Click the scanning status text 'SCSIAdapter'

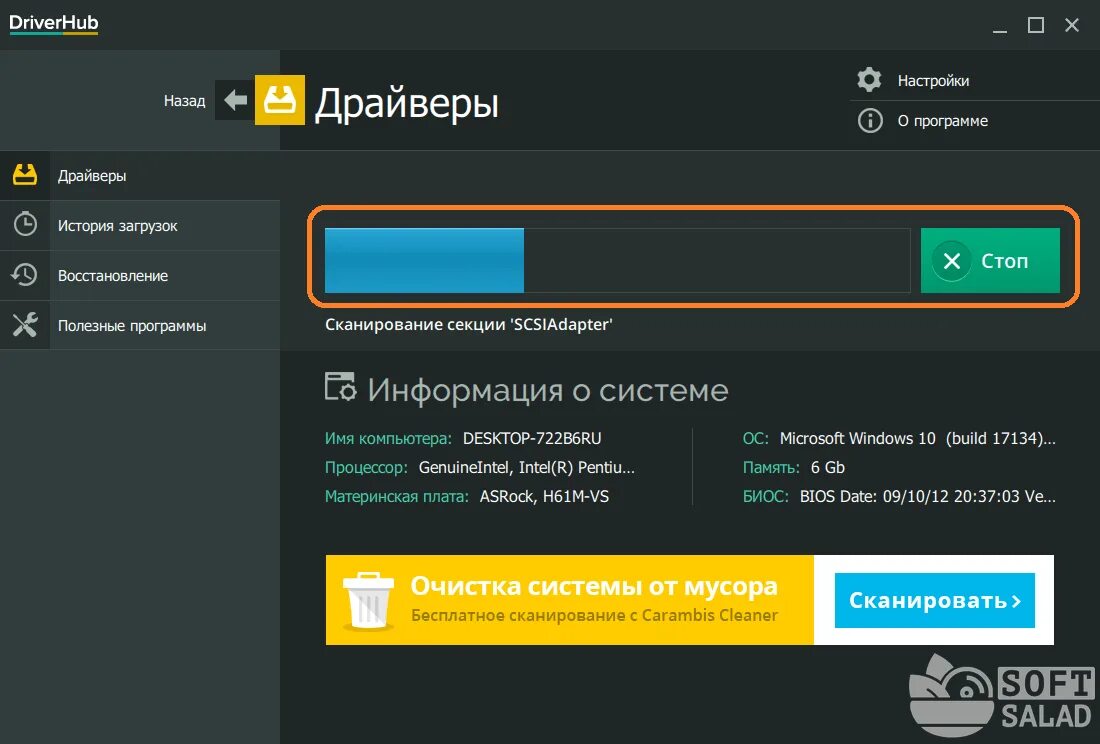click(469, 324)
